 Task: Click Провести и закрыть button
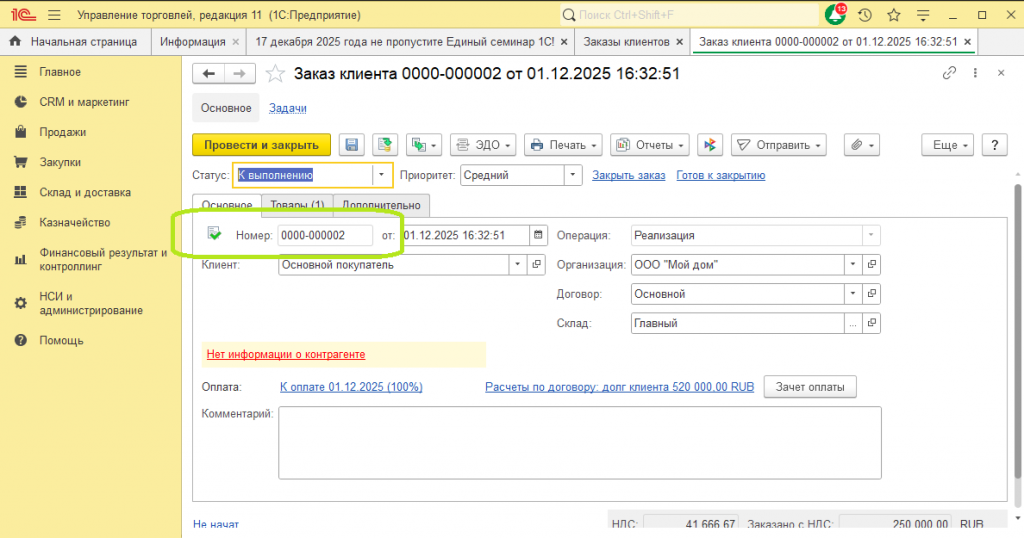pyautogui.click(x=261, y=145)
